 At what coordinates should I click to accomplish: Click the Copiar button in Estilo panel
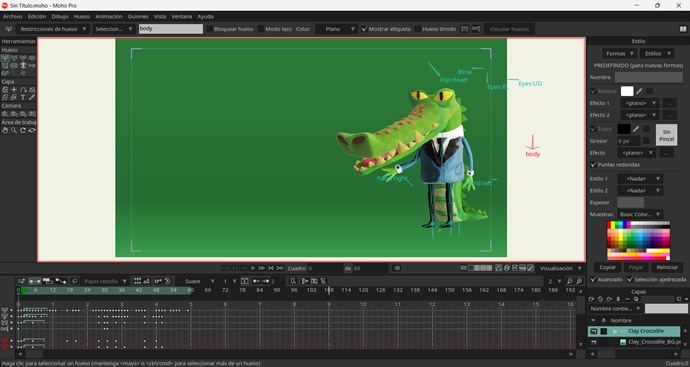(608, 267)
